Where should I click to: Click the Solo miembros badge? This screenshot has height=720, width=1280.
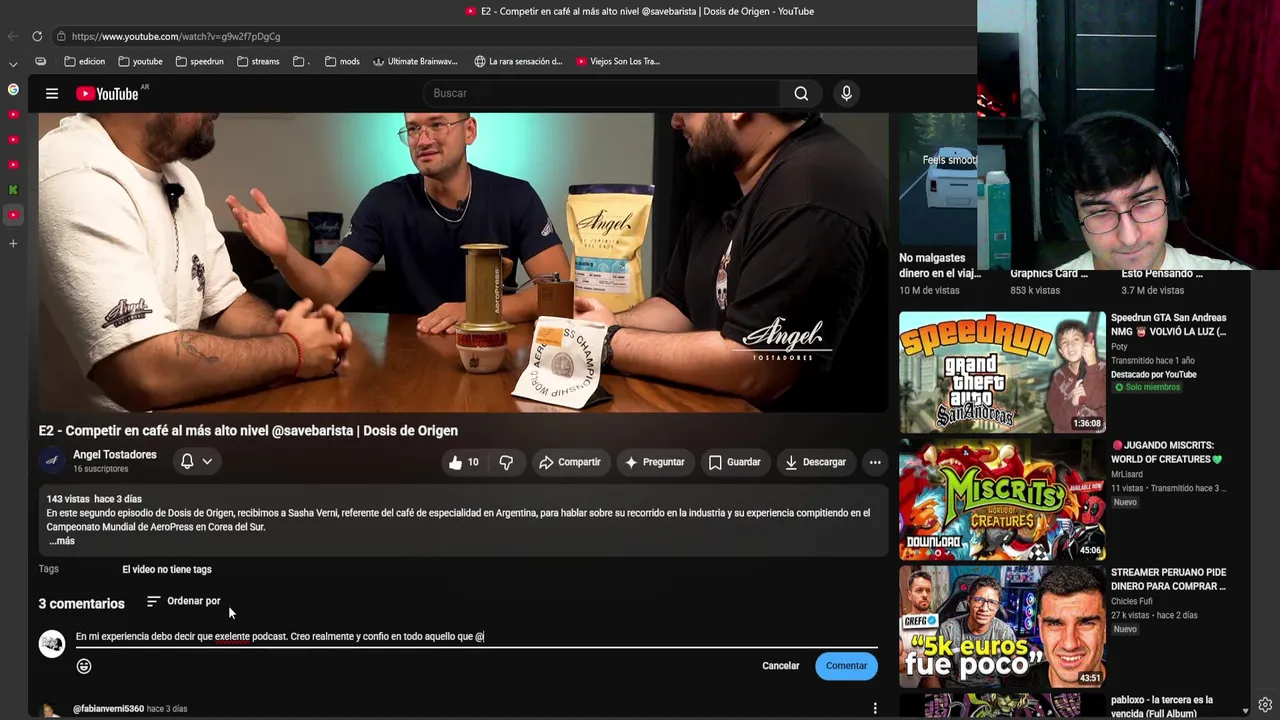click(x=1148, y=387)
